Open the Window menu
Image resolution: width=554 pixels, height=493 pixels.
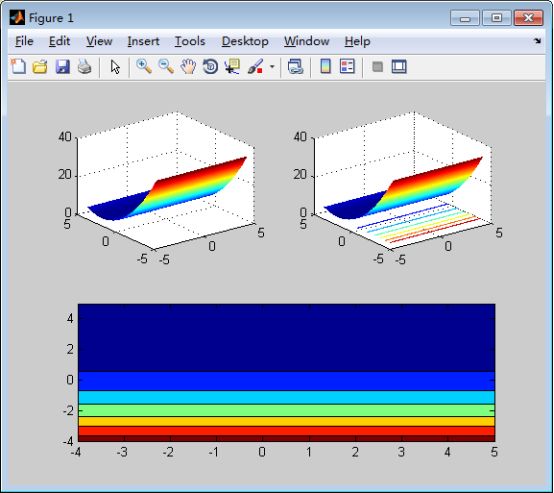coord(307,41)
